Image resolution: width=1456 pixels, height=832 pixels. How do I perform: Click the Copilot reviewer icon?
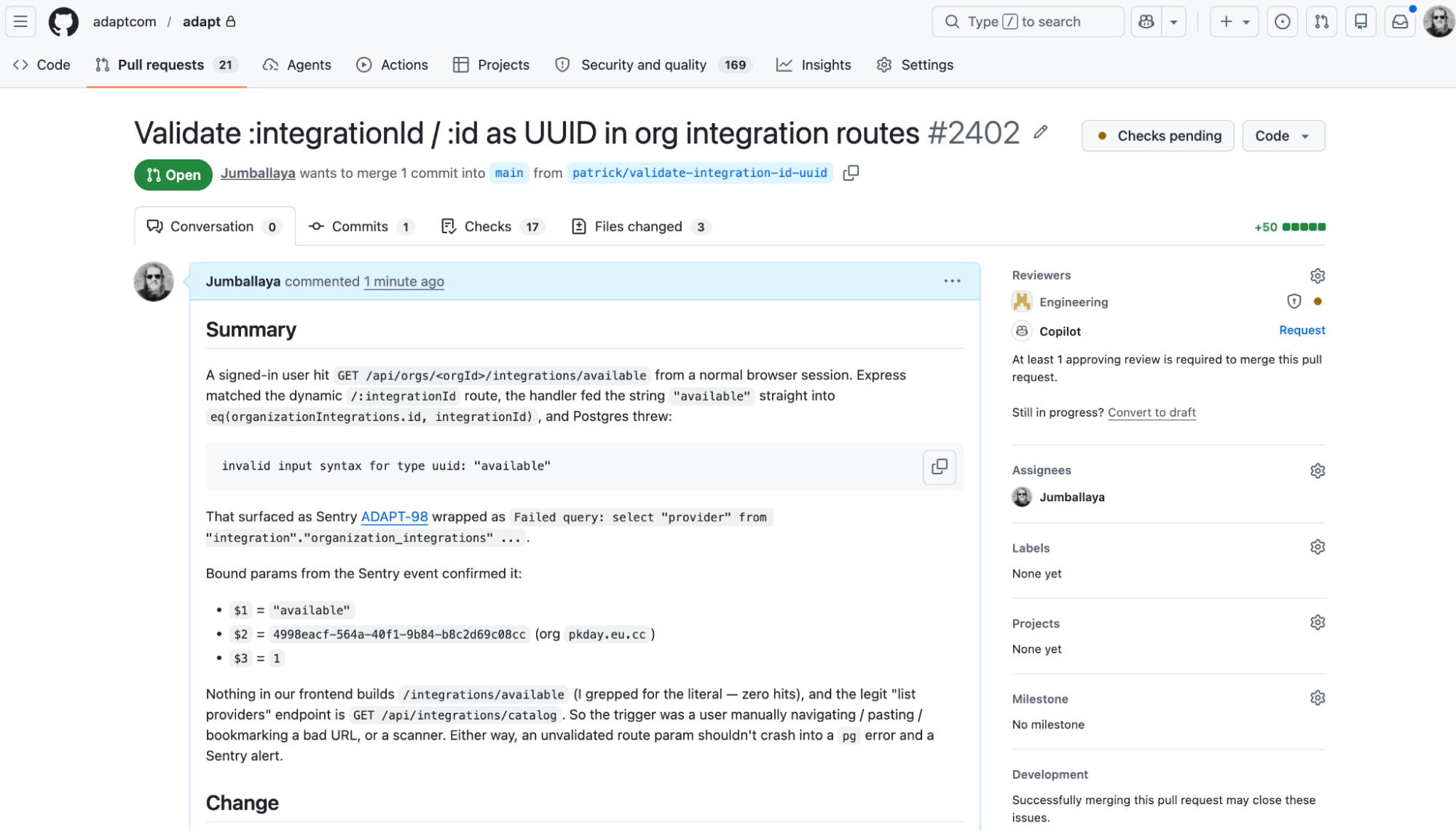(x=1022, y=331)
